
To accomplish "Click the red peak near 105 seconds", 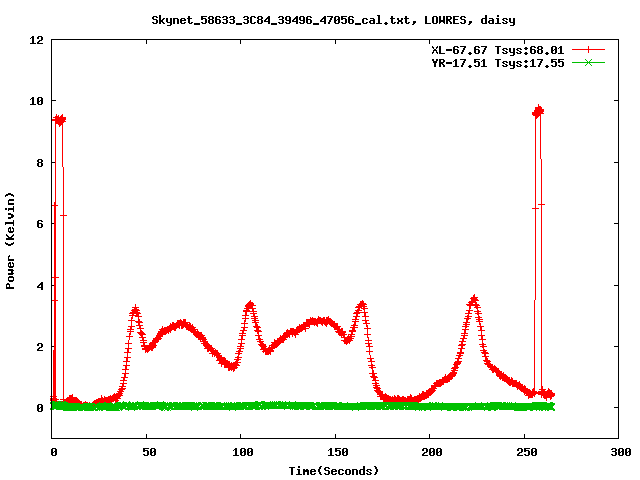I will [250, 305].
